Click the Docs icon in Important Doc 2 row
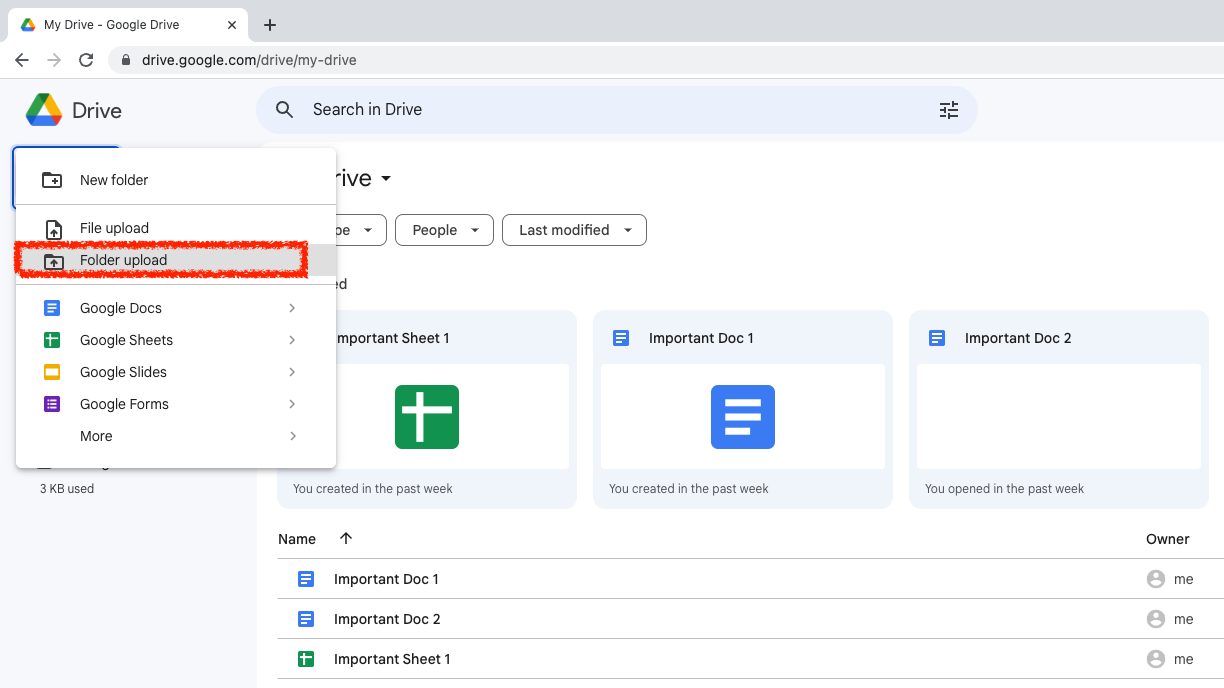The width and height of the screenshot is (1224, 688). pos(306,619)
